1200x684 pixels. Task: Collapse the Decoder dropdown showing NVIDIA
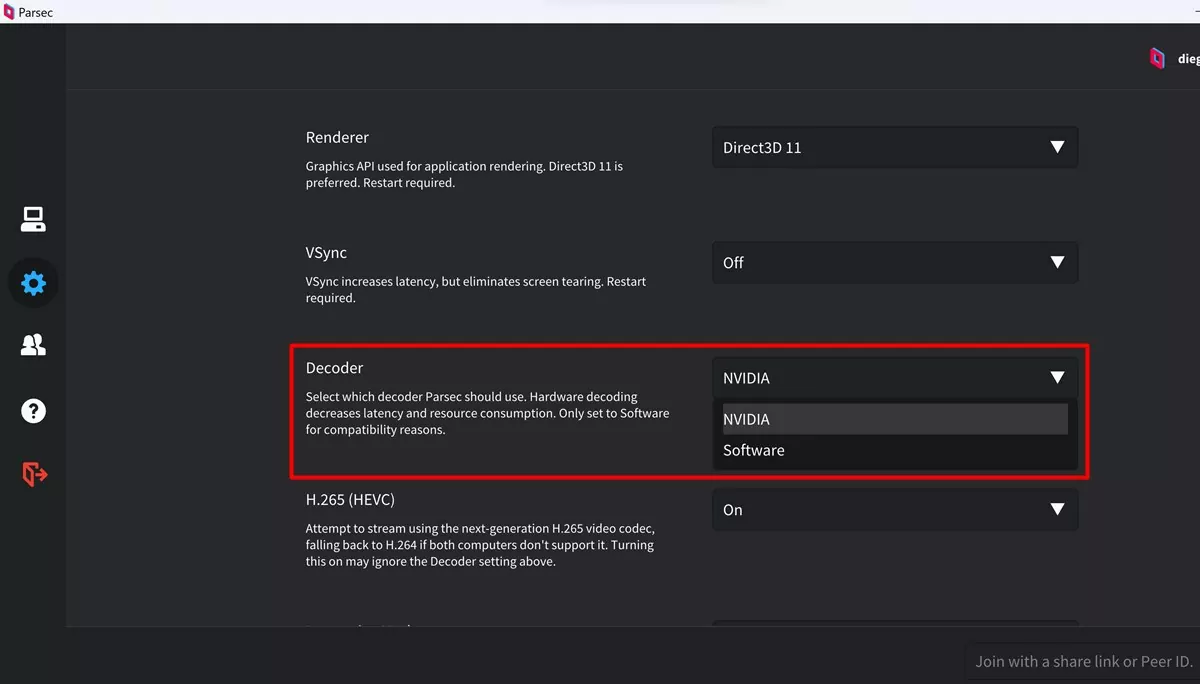pyautogui.click(x=894, y=378)
